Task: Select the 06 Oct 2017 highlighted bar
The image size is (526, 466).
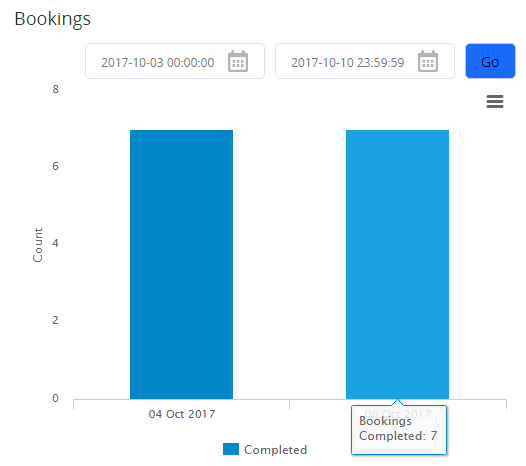Action: point(398,264)
